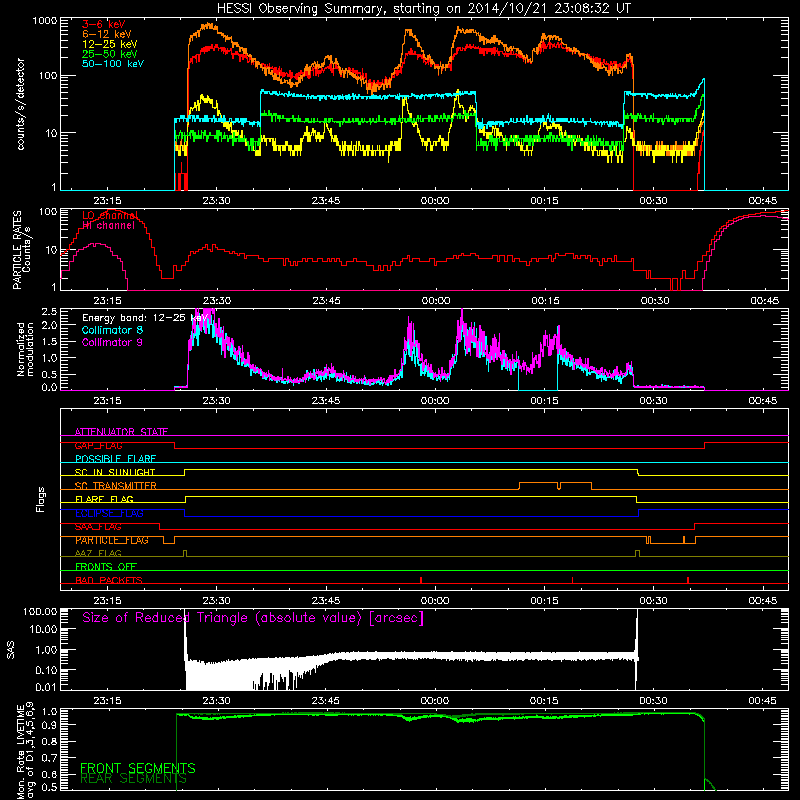The image size is (800, 800).
Task: Select the 6-12 keV legend label
Action: pos(107,34)
